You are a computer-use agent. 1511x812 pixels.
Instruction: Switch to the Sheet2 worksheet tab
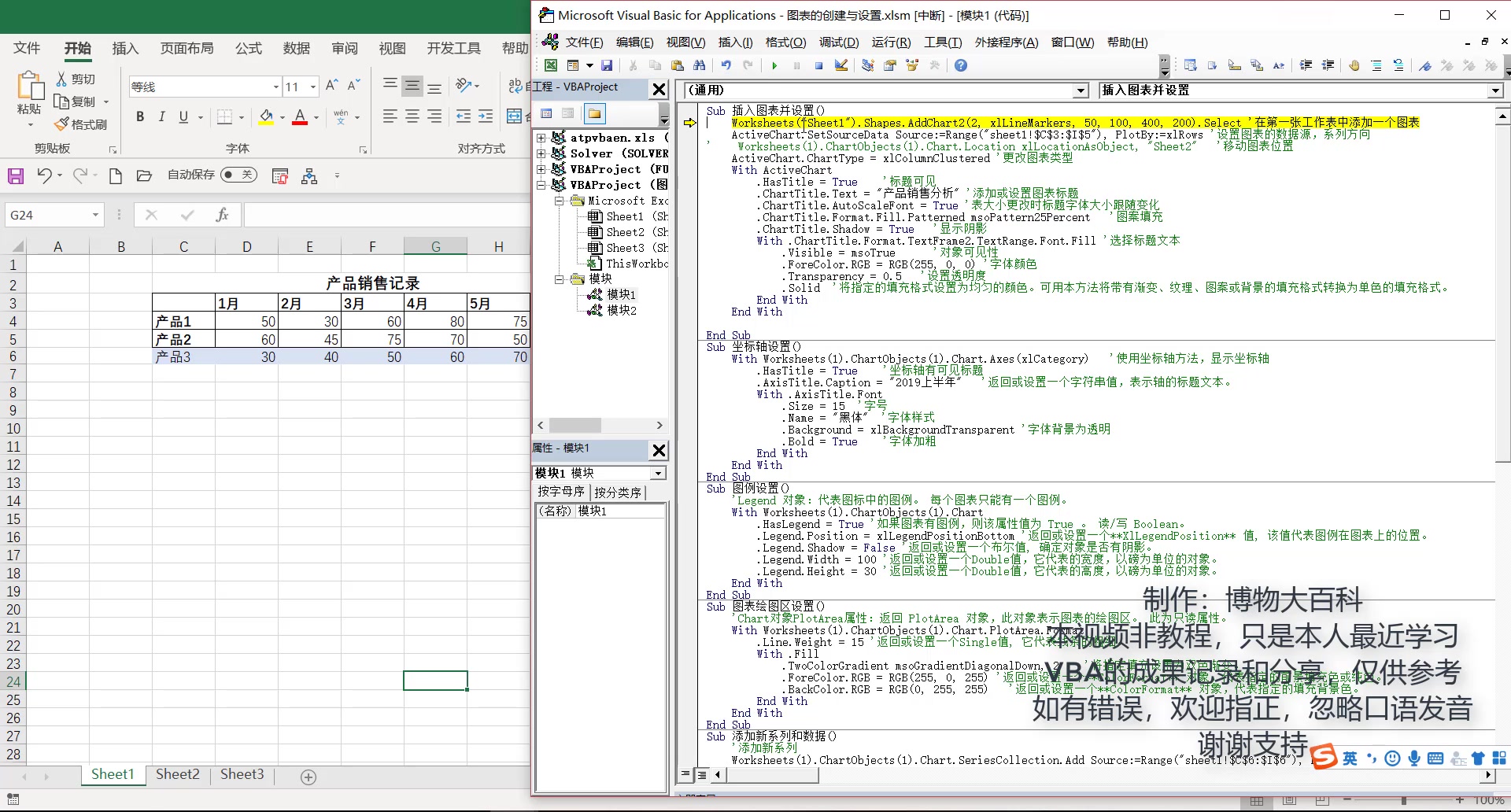point(177,774)
